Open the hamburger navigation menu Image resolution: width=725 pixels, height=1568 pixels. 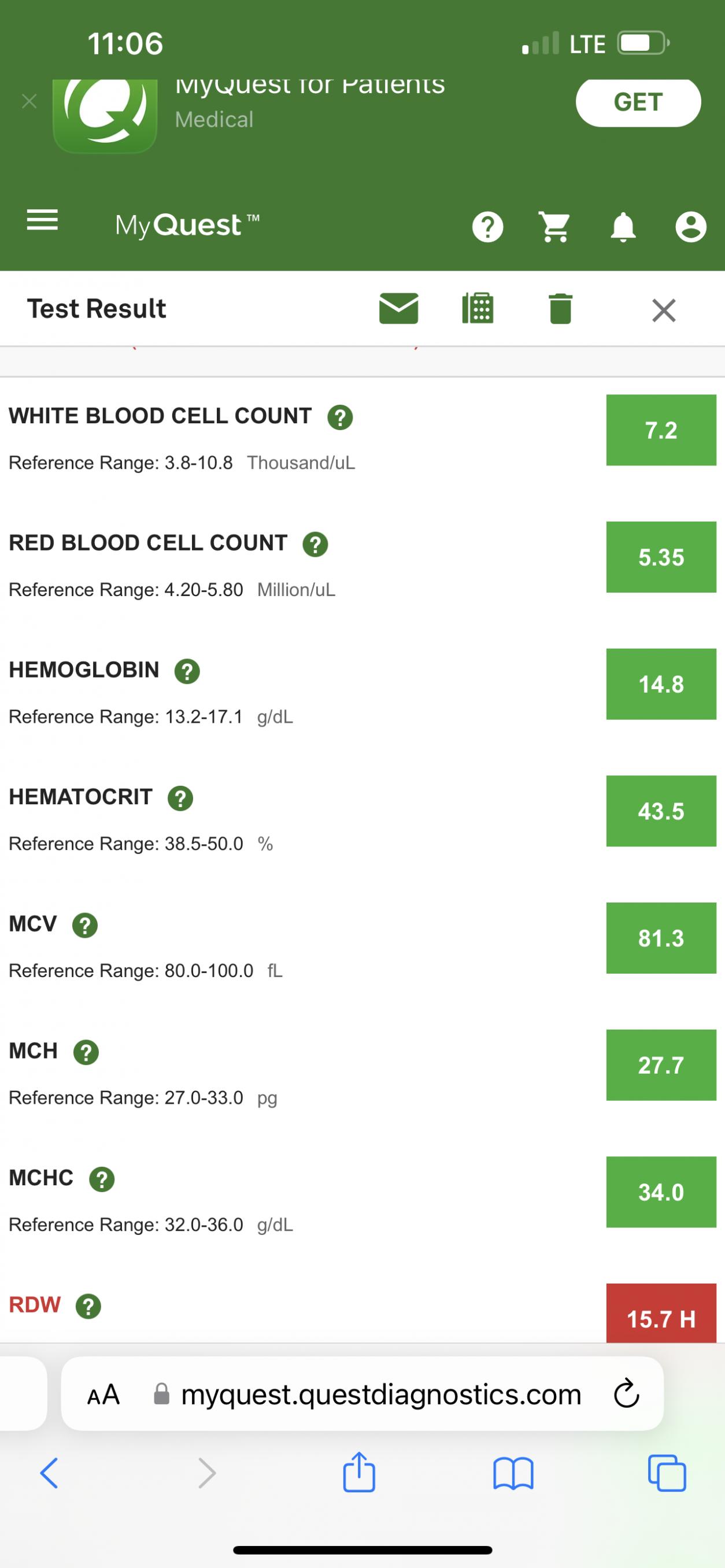pyautogui.click(x=42, y=220)
